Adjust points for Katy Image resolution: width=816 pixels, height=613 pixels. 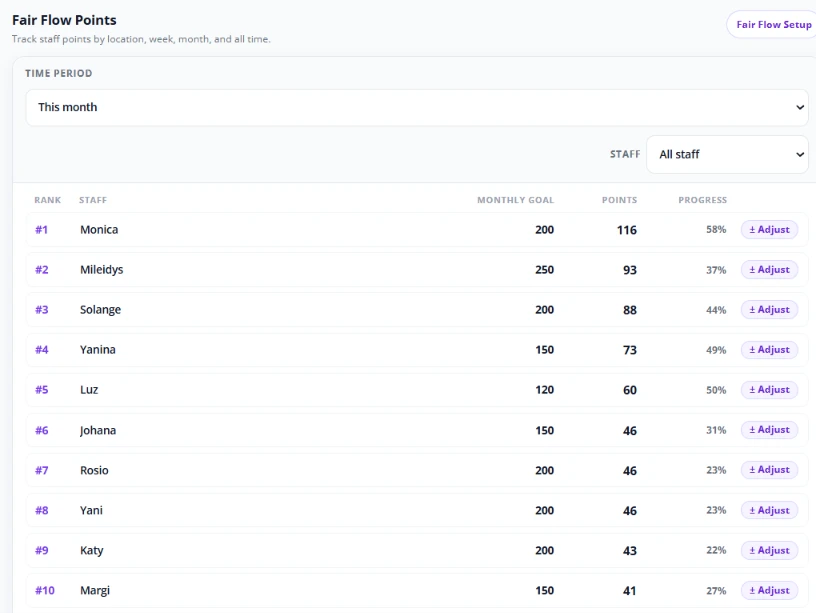[769, 551]
